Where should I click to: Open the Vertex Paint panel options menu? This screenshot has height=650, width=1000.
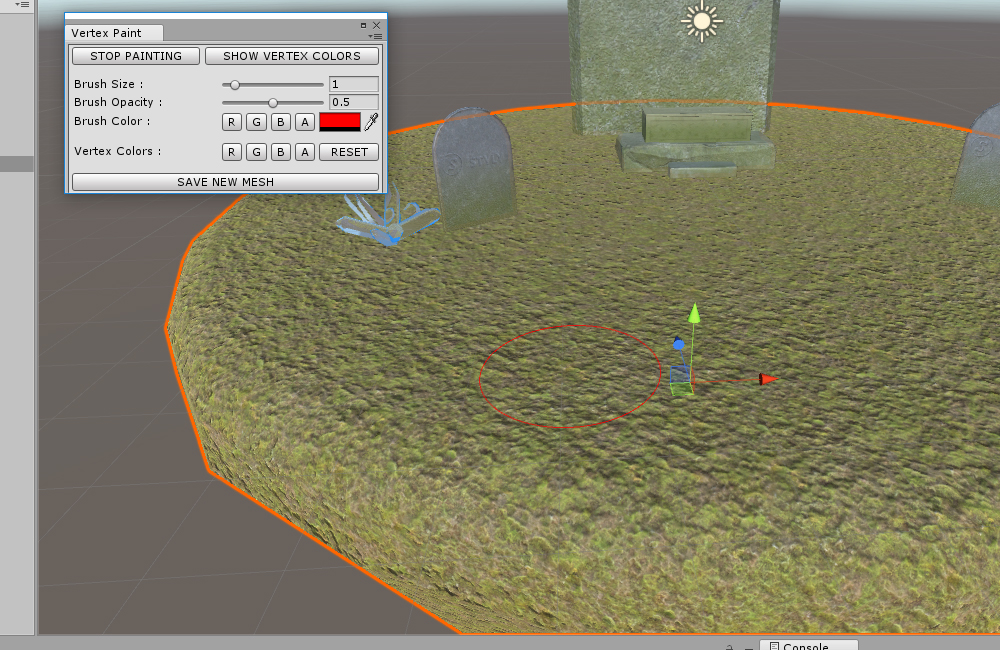pos(376,36)
